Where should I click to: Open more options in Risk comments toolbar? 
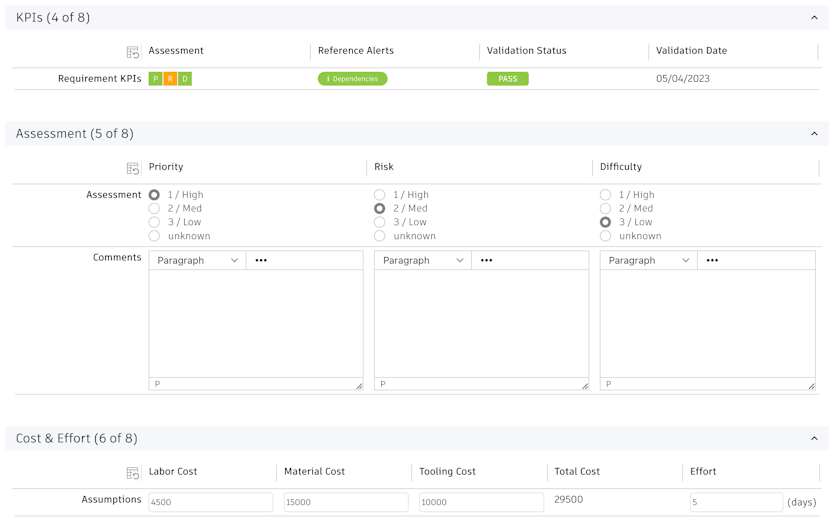click(x=487, y=261)
